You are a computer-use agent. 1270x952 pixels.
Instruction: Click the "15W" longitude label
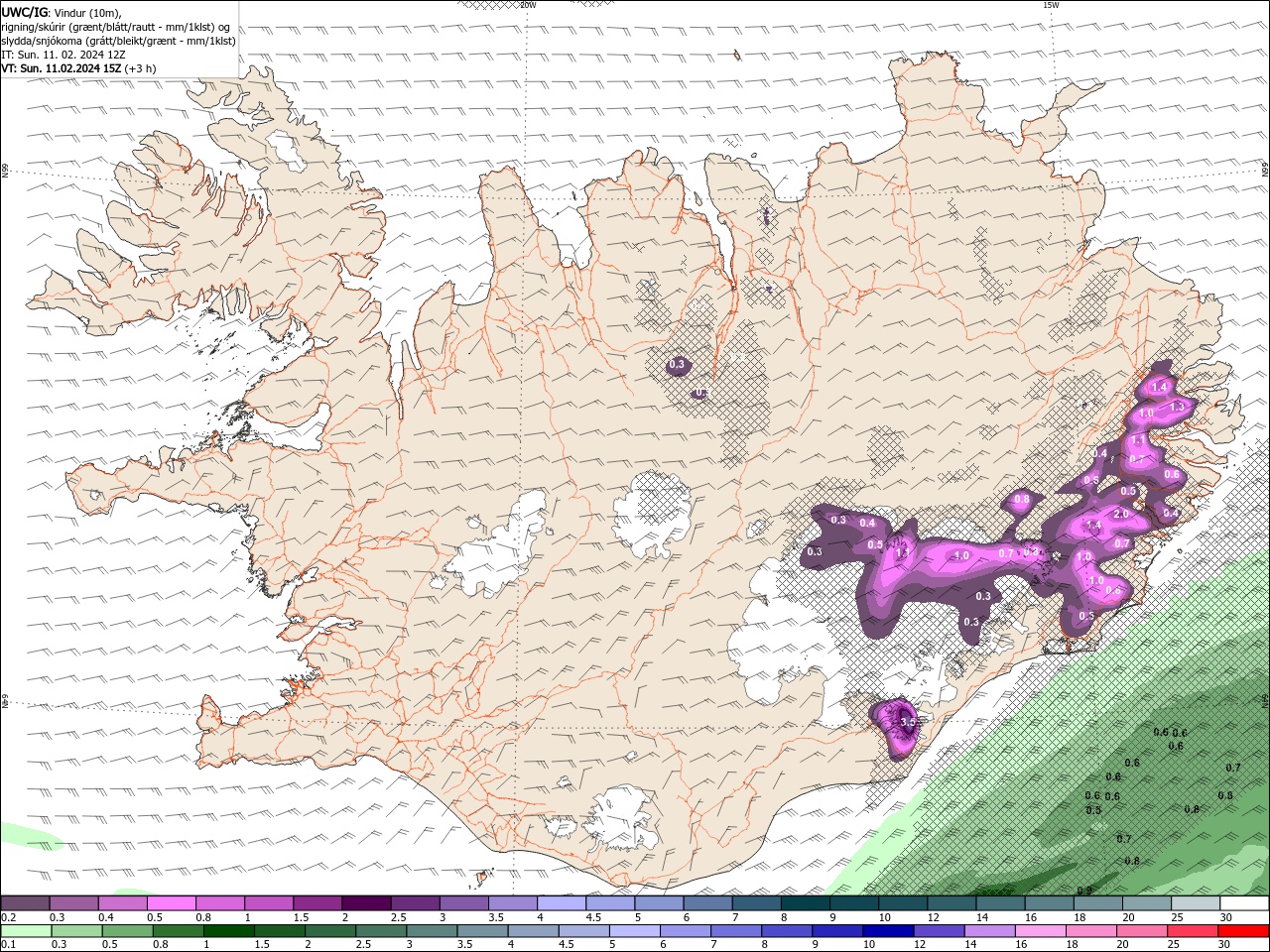click(x=1051, y=5)
